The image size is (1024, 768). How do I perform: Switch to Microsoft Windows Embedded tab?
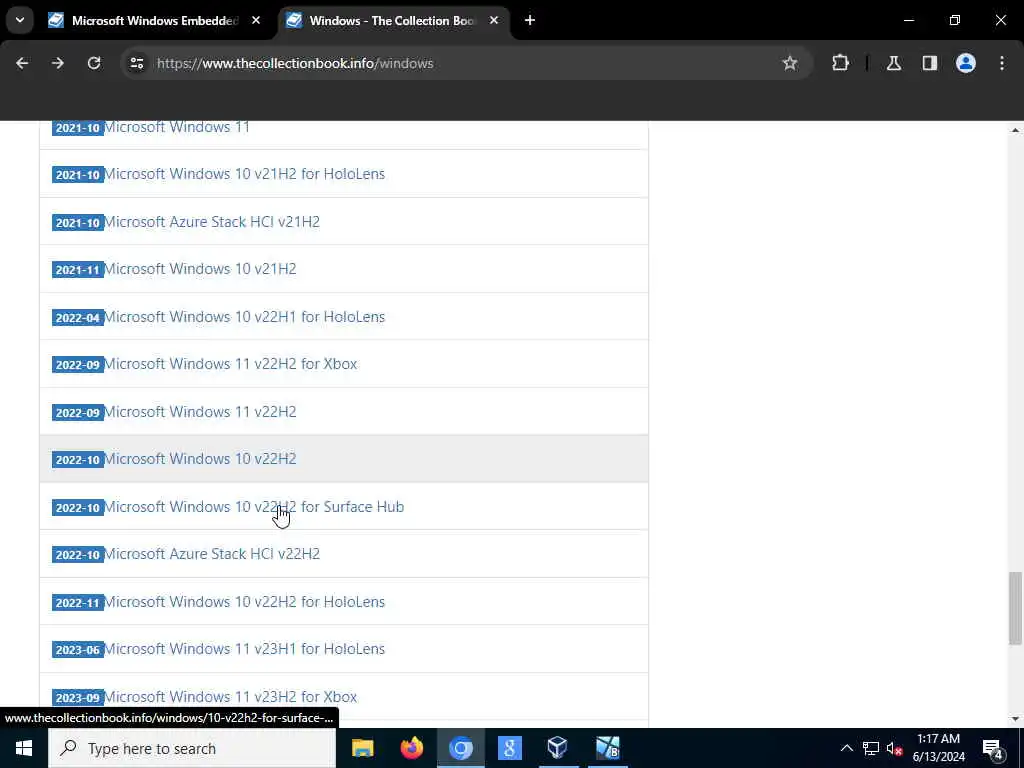155,20
